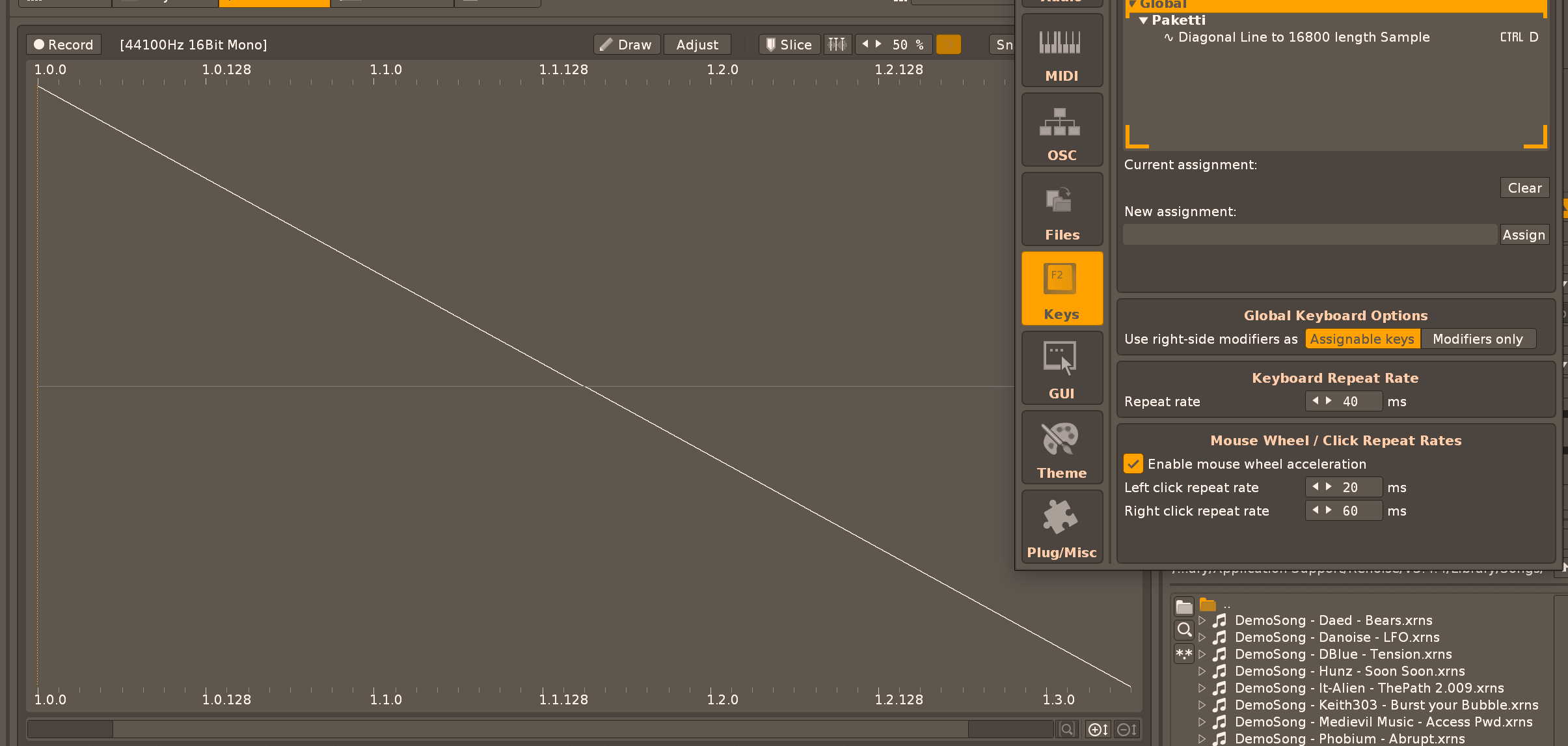
Task: Select Assignable keys option
Action: point(1362,339)
